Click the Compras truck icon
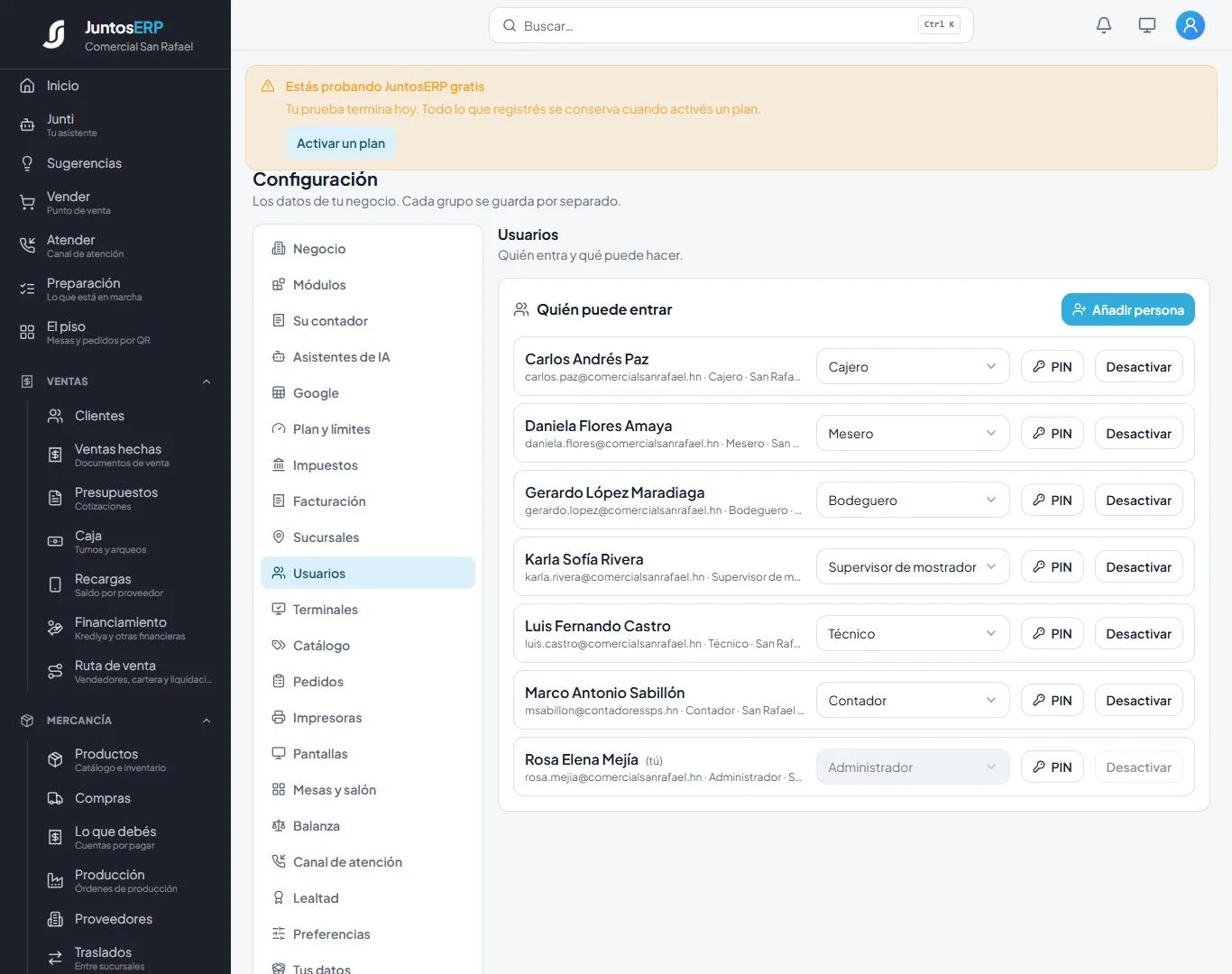The height and width of the screenshot is (974, 1232). [55, 798]
